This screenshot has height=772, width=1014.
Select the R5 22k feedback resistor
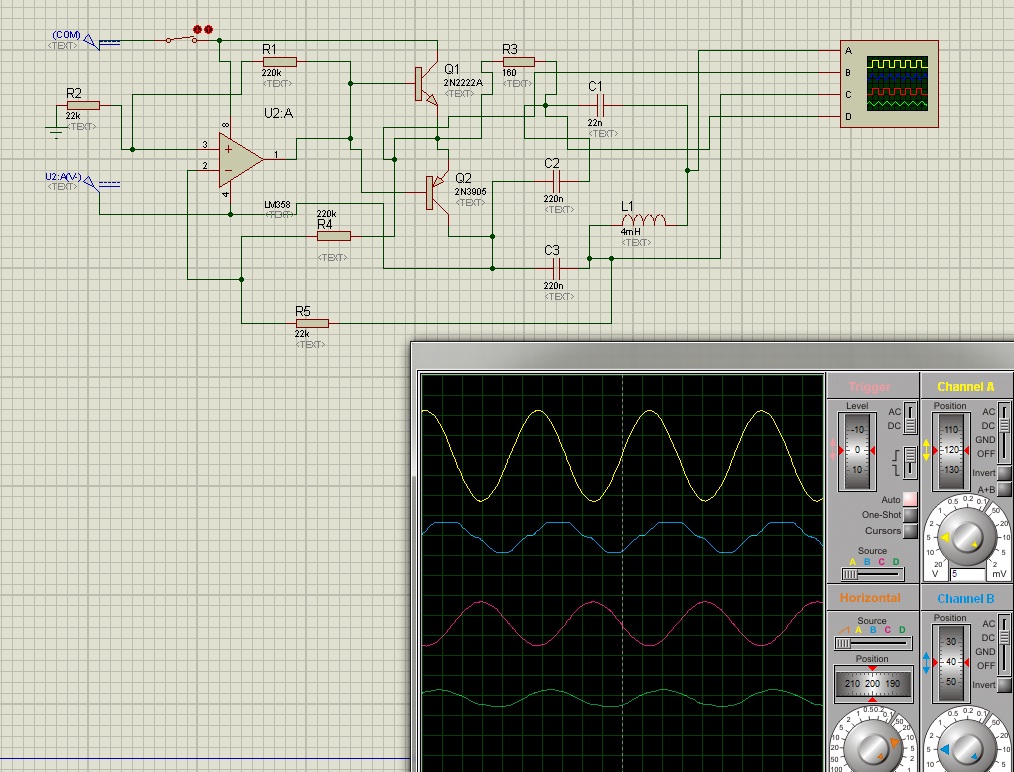click(311, 323)
